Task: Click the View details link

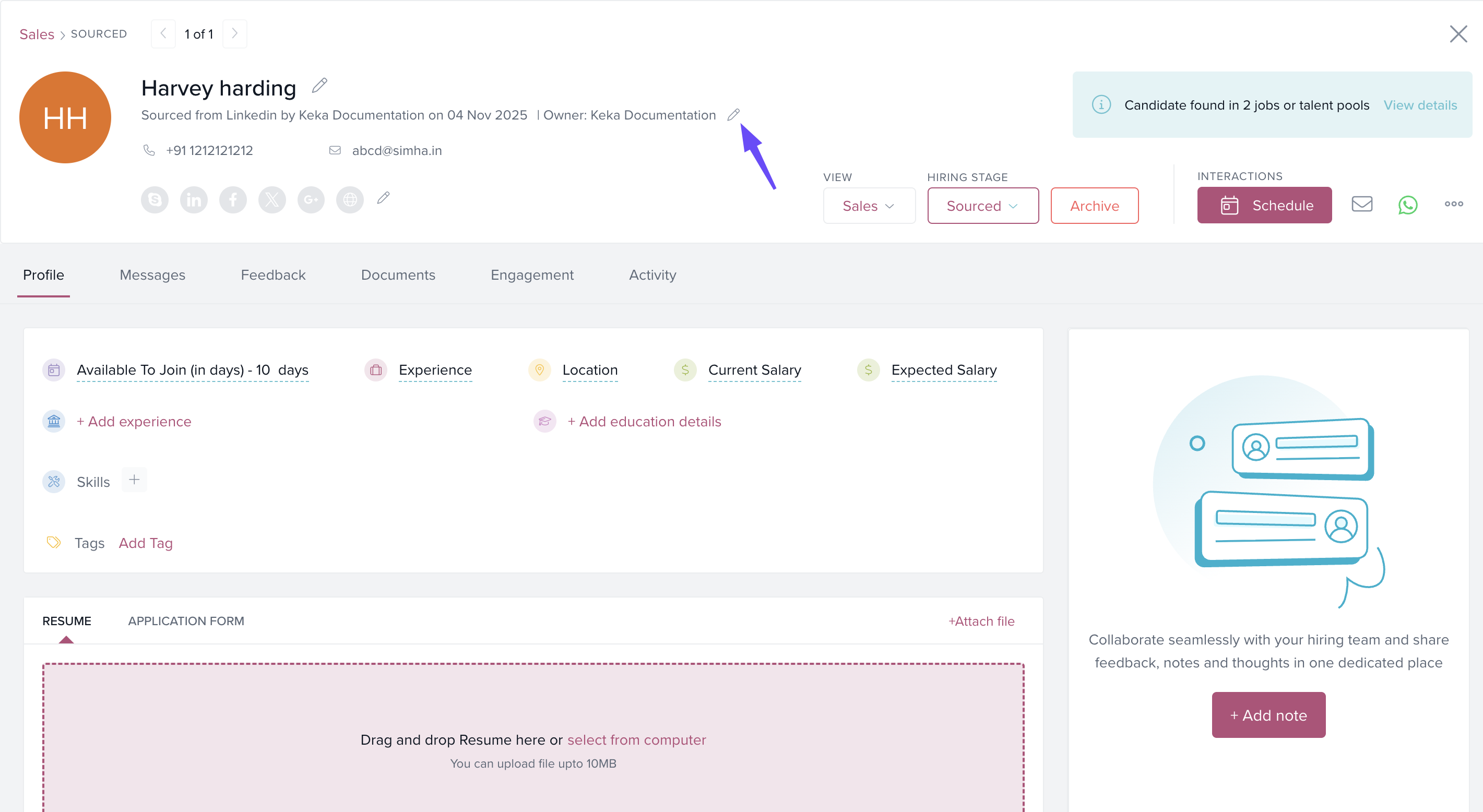Action: tap(1420, 105)
